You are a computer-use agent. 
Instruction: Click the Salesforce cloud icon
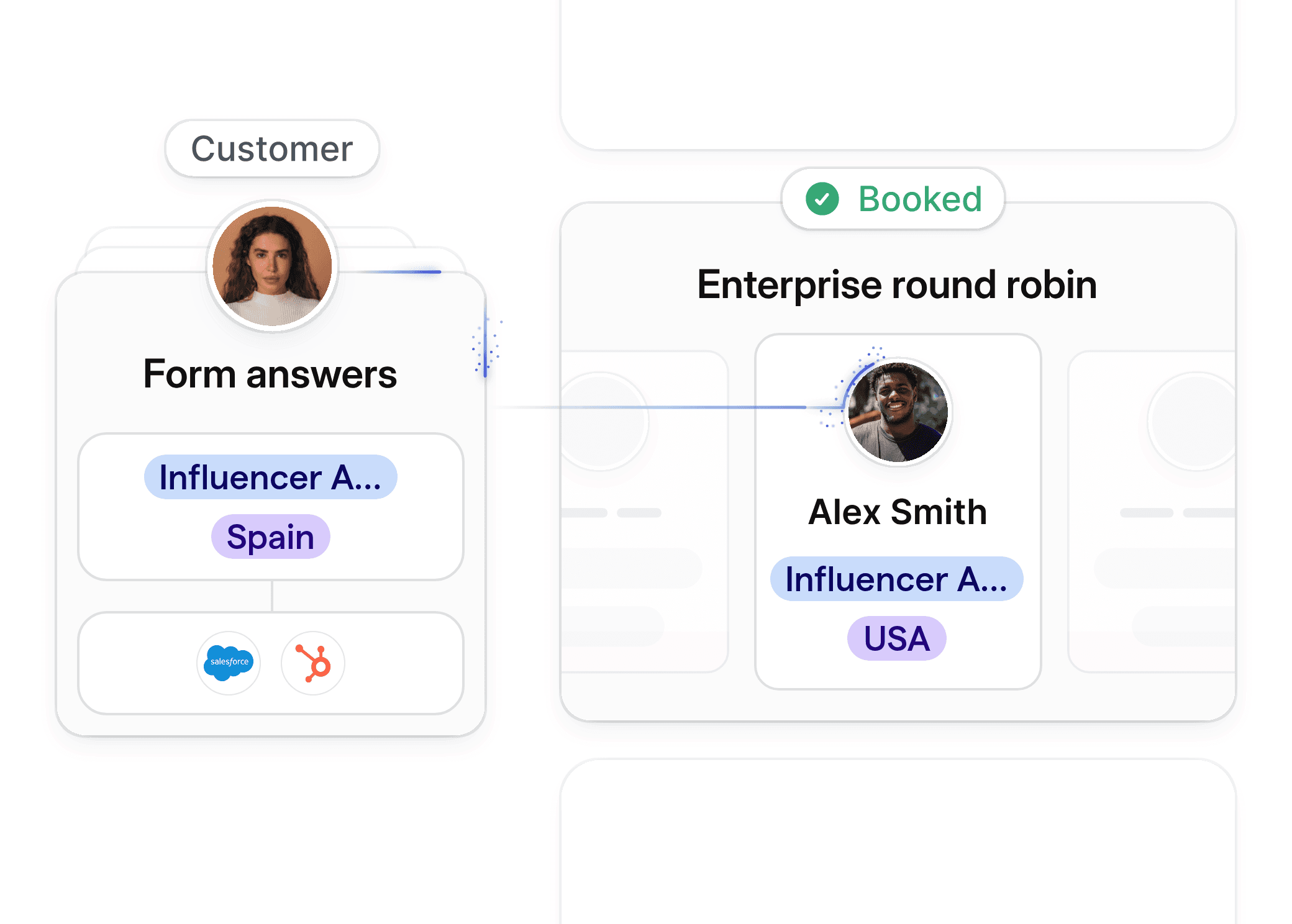click(229, 663)
